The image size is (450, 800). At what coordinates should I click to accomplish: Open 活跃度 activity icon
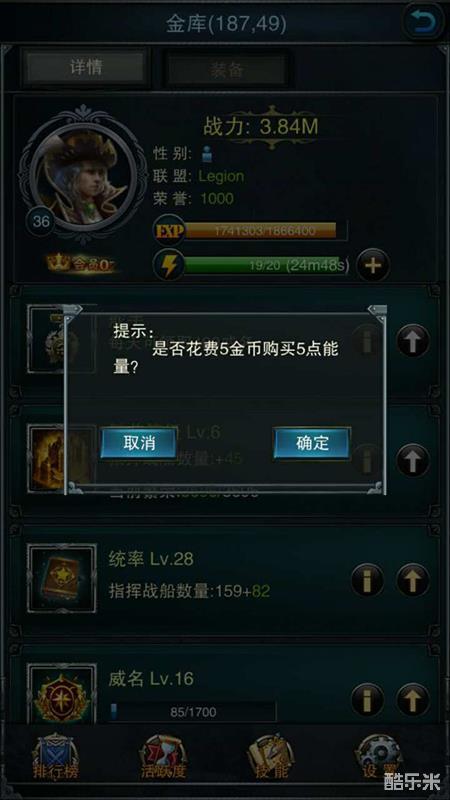coord(163,757)
